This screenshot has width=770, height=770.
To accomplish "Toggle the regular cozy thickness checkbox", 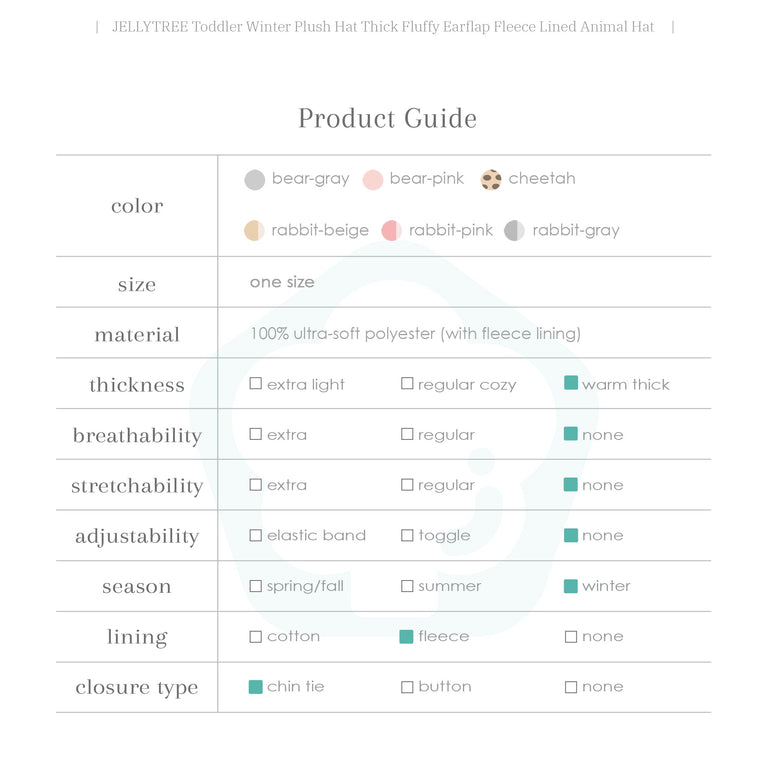I will click(407, 384).
